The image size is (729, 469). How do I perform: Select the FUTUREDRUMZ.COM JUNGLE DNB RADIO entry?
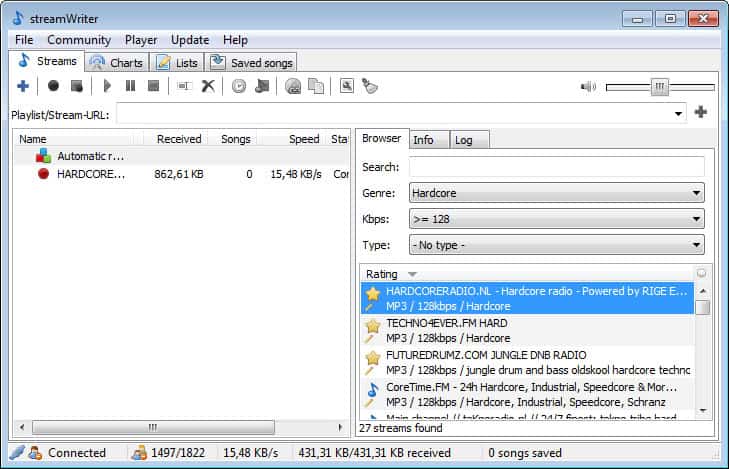tap(528, 363)
